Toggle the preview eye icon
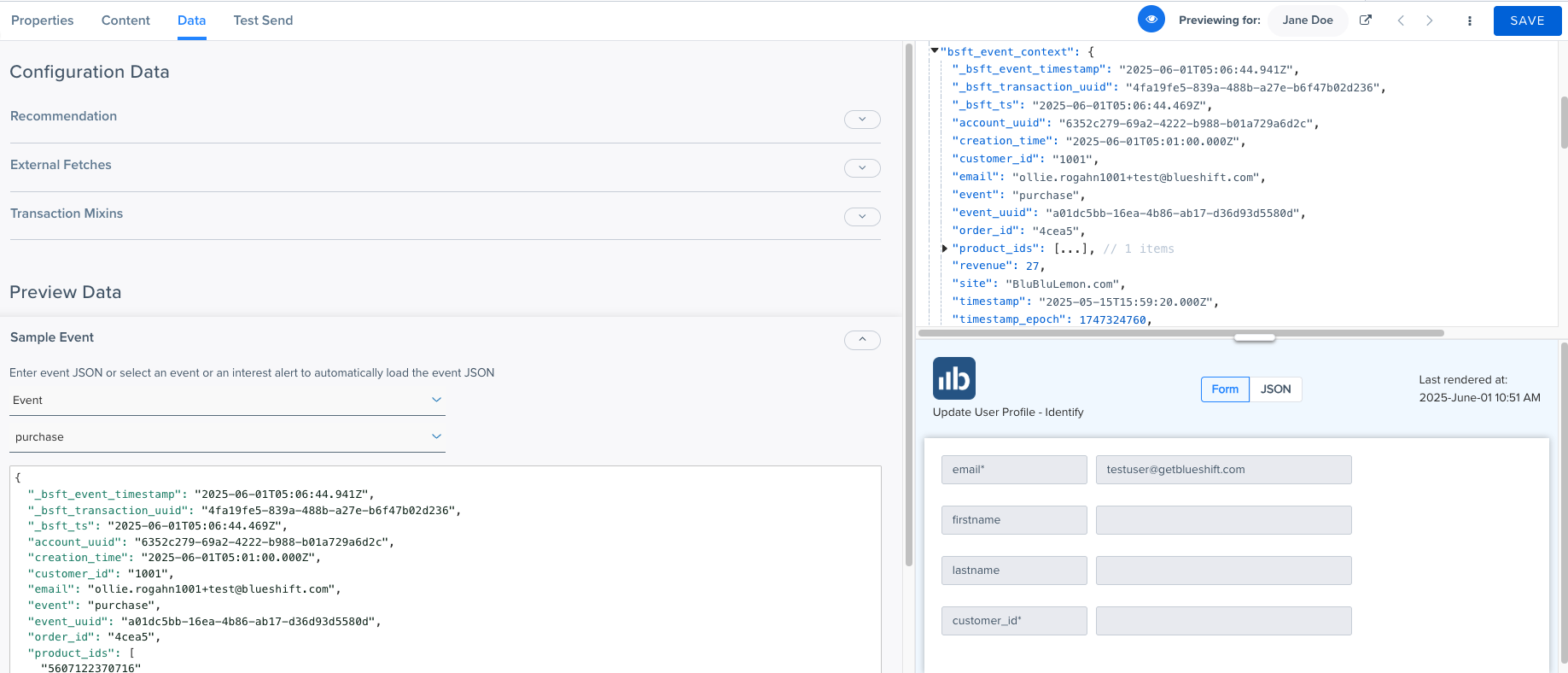The width and height of the screenshot is (1568, 673). (1151, 19)
